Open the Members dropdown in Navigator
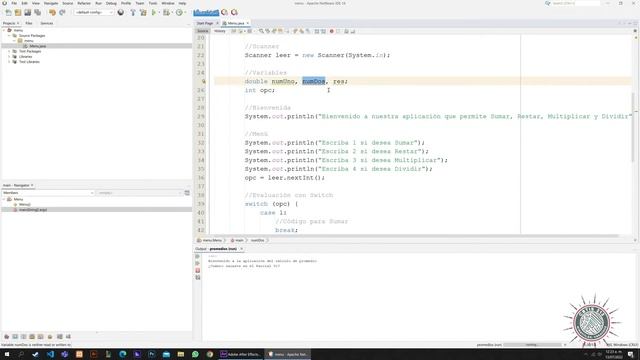Viewport: 640px width, 360px height. tap(48, 193)
